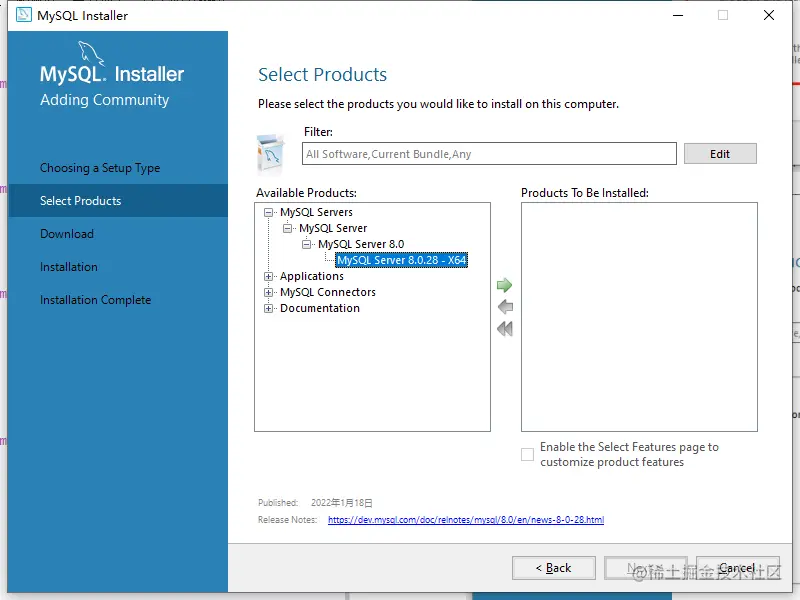This screenshot has height=600, width=800.
Task: Open the release notes news-8-0-28 link
Action: coord(466,519)
